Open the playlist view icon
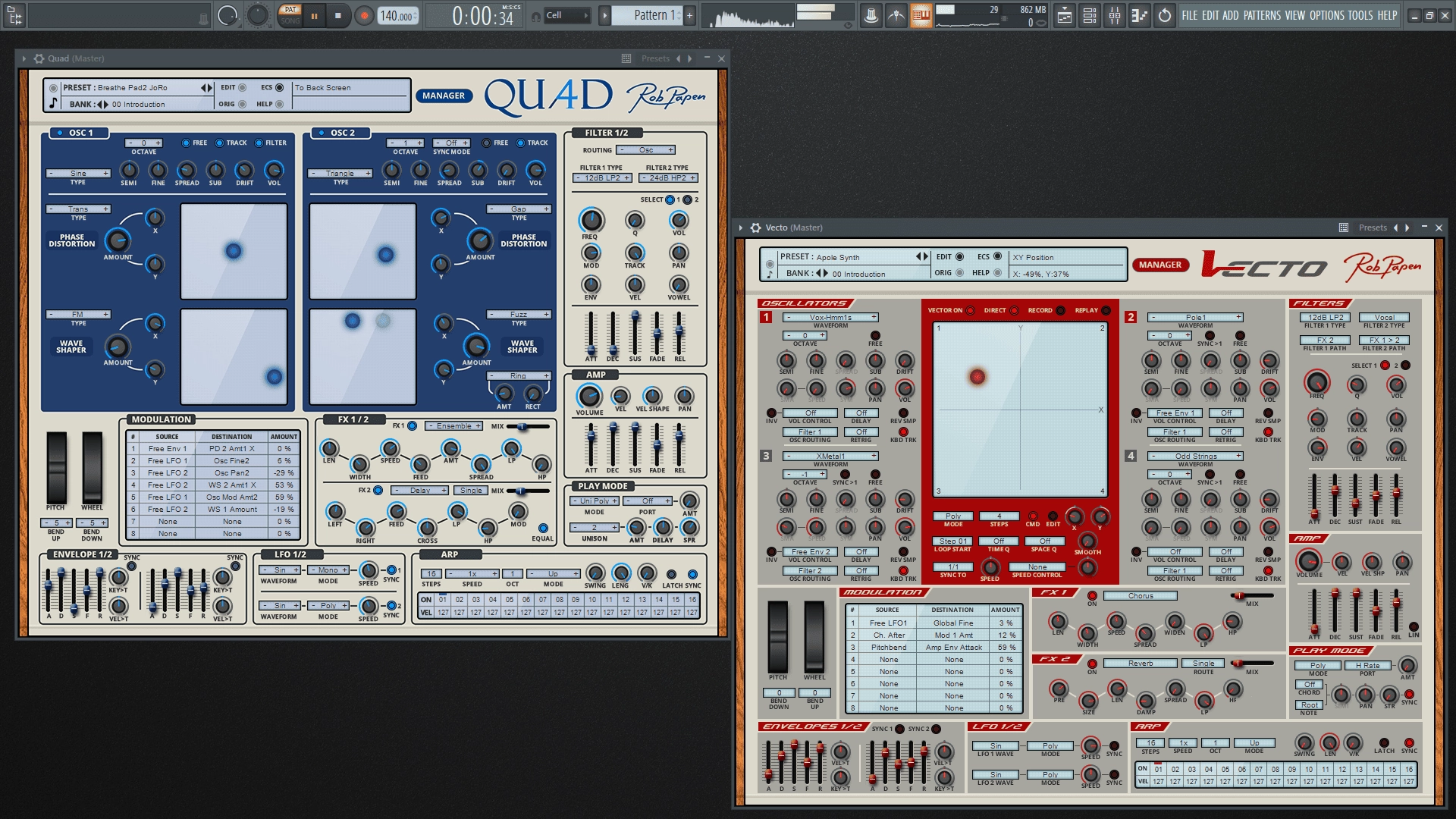 [1065, 15]
